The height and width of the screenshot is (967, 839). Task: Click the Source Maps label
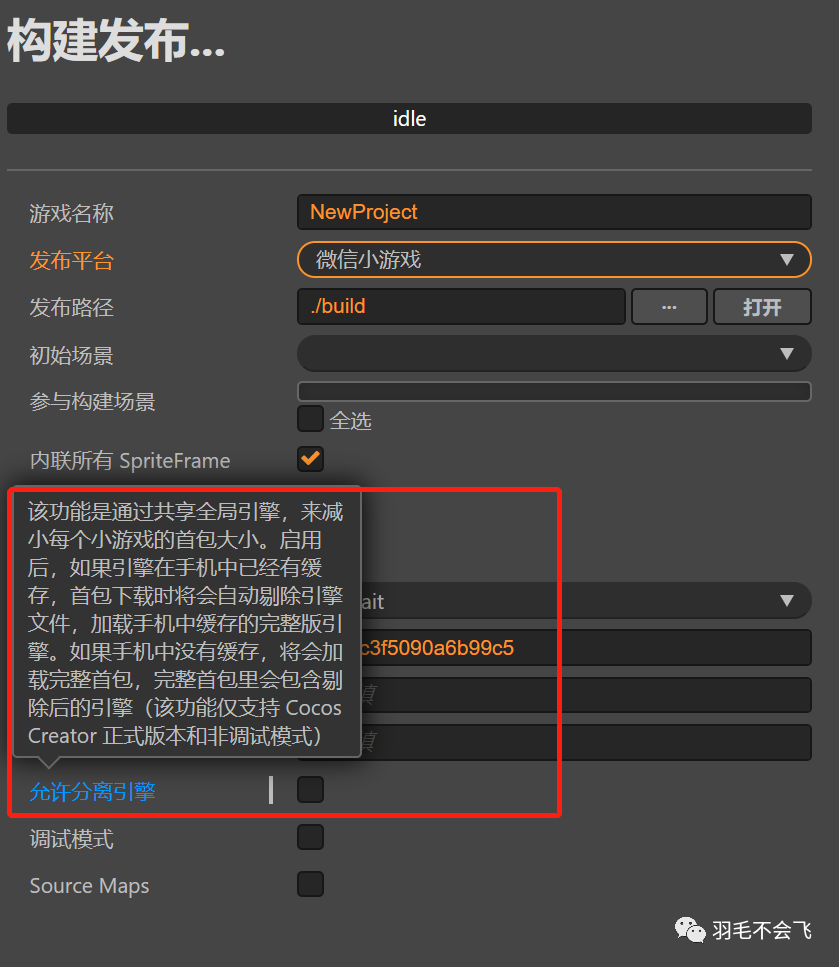[89, 886]
